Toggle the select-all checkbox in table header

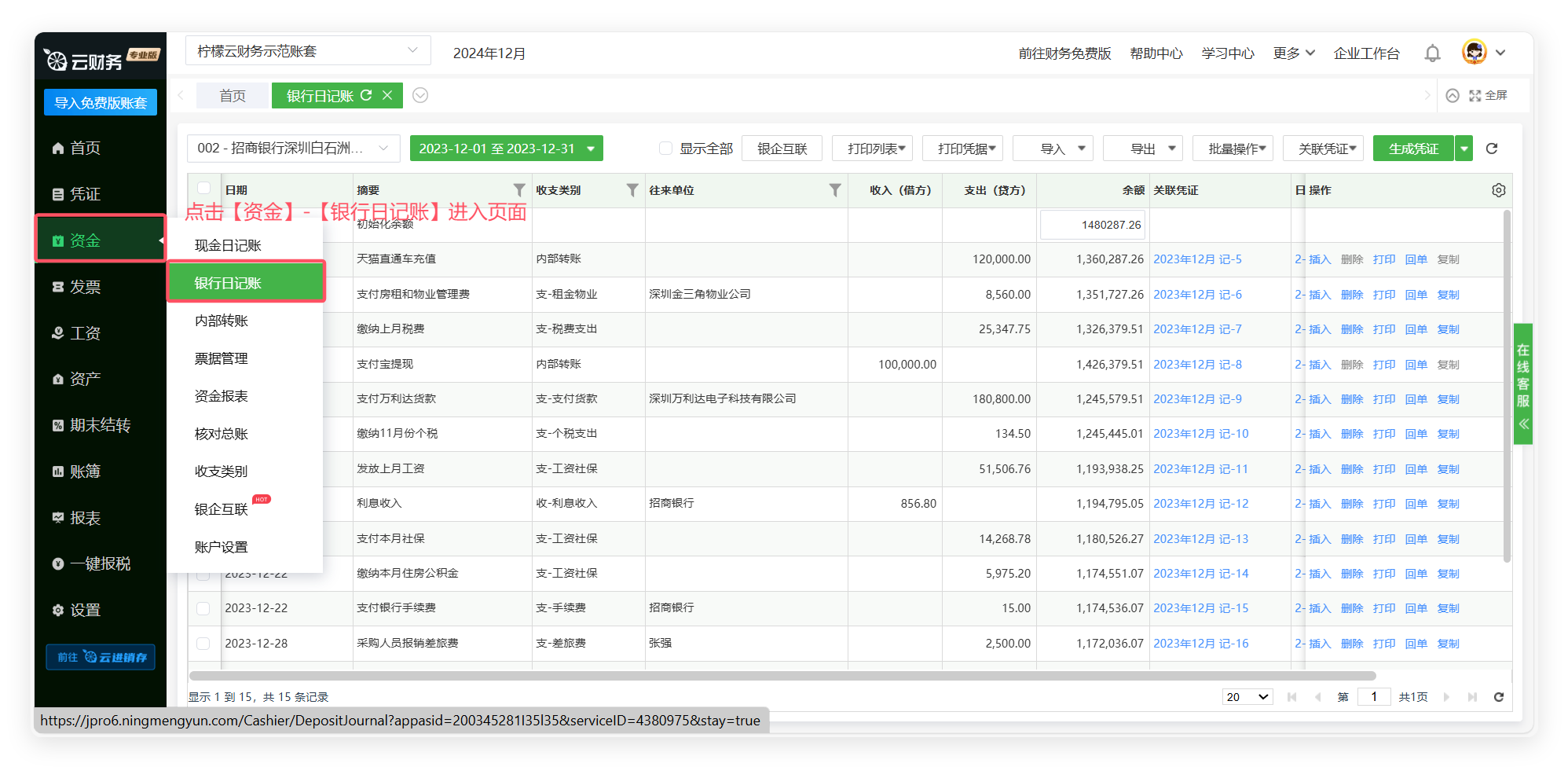(203, 189)
